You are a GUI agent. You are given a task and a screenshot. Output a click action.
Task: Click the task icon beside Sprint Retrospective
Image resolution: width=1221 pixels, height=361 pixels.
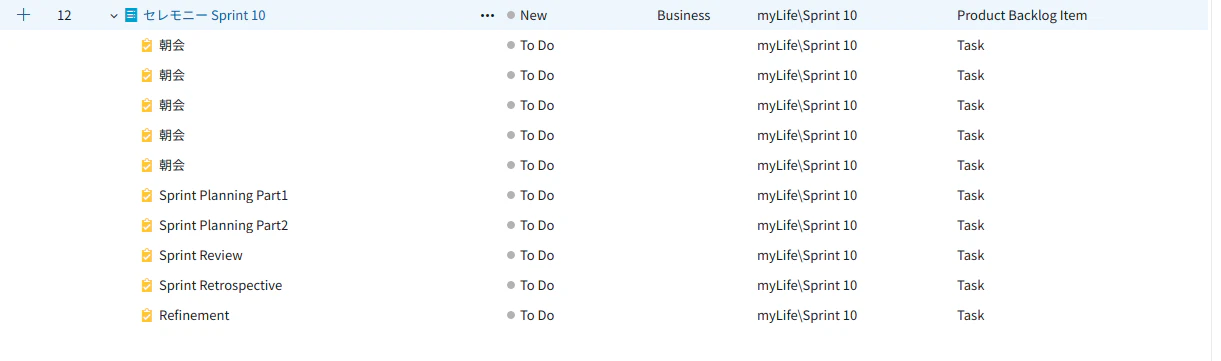pyautogui.click(x=148, y=285)
